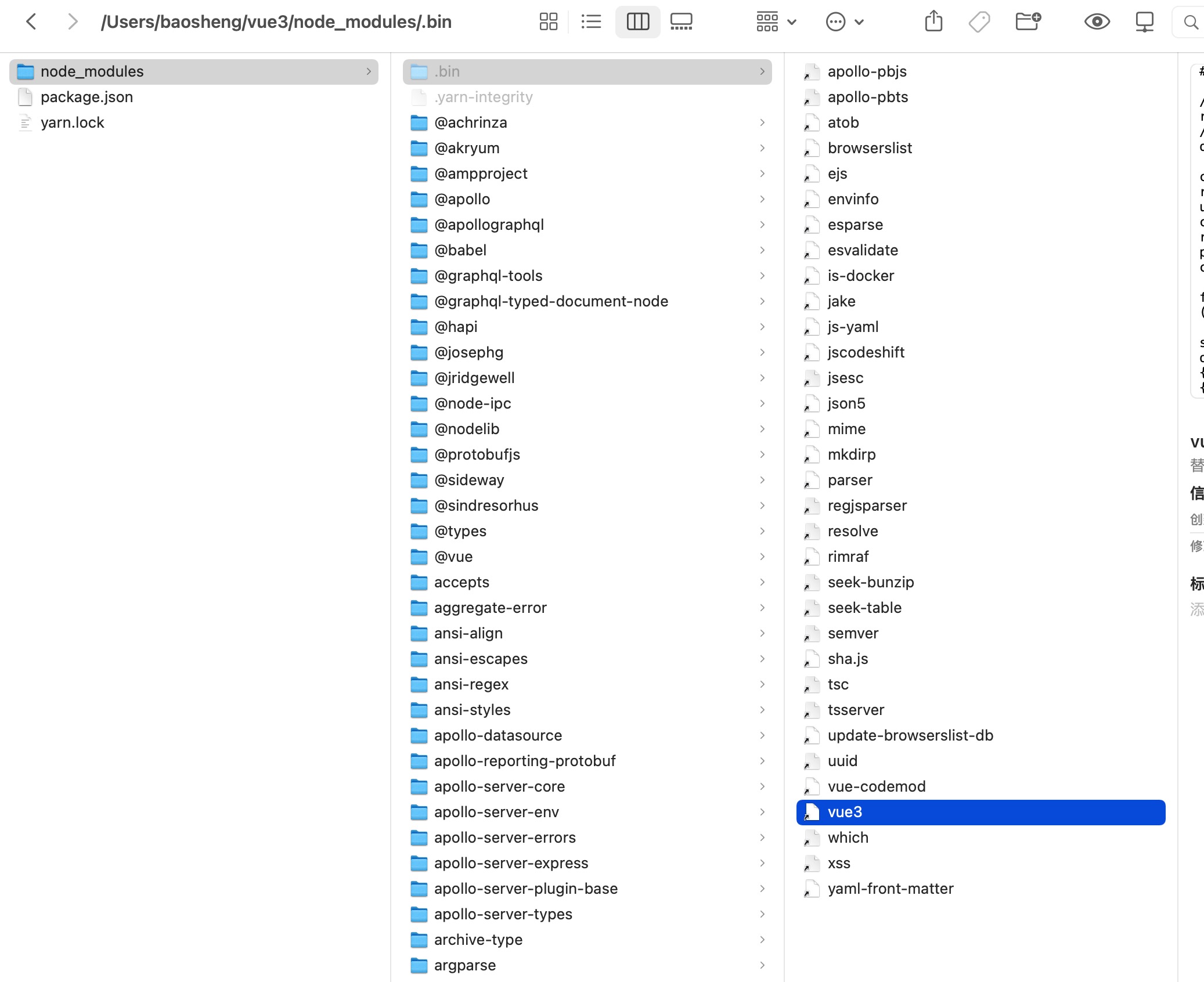
Task: Select the uuid file
Action: point(980,761)
